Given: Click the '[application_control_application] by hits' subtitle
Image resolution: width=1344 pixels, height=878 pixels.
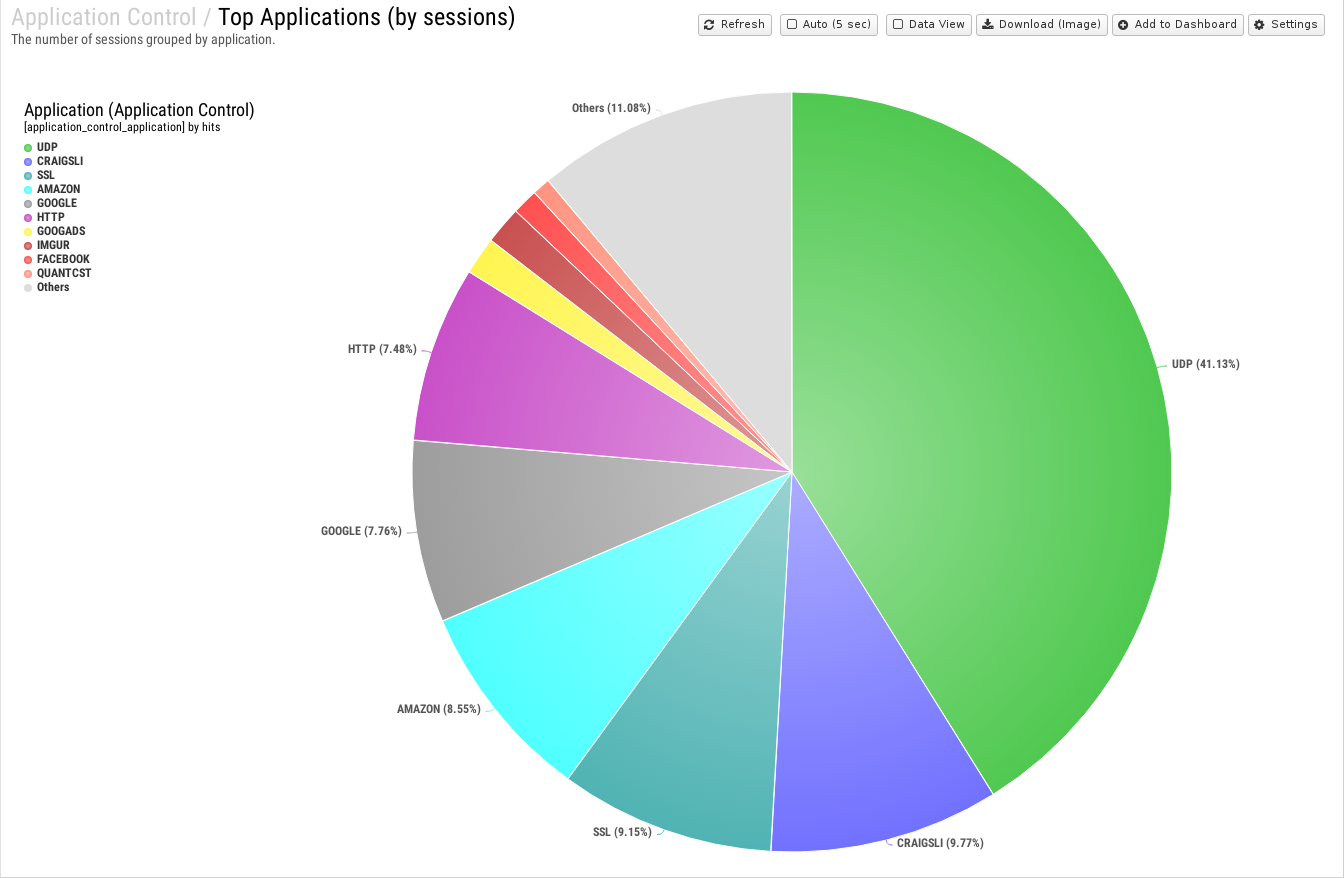Looking at the screenshot, I should point(122,127).
